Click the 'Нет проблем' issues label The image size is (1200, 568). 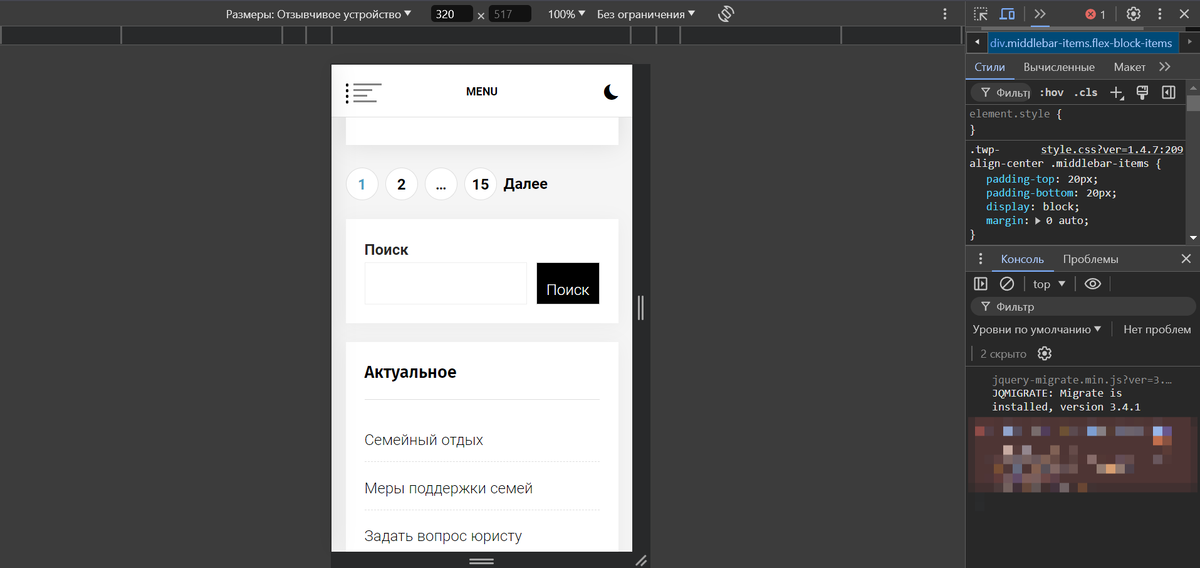[1157, 329]
